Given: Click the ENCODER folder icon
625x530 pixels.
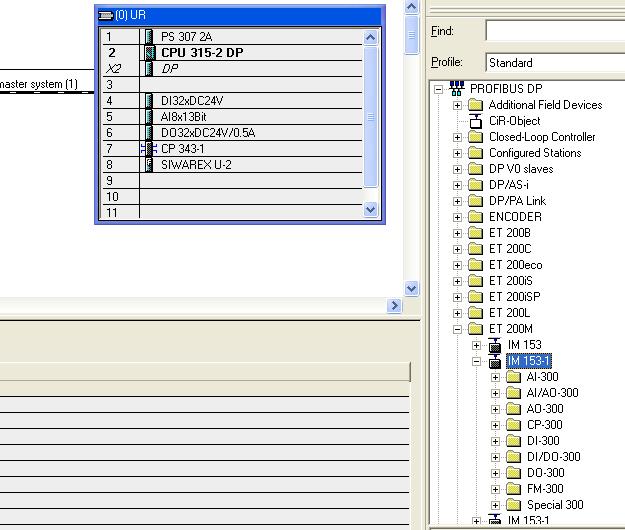Looking at the screenshot, I should [475, 217].
